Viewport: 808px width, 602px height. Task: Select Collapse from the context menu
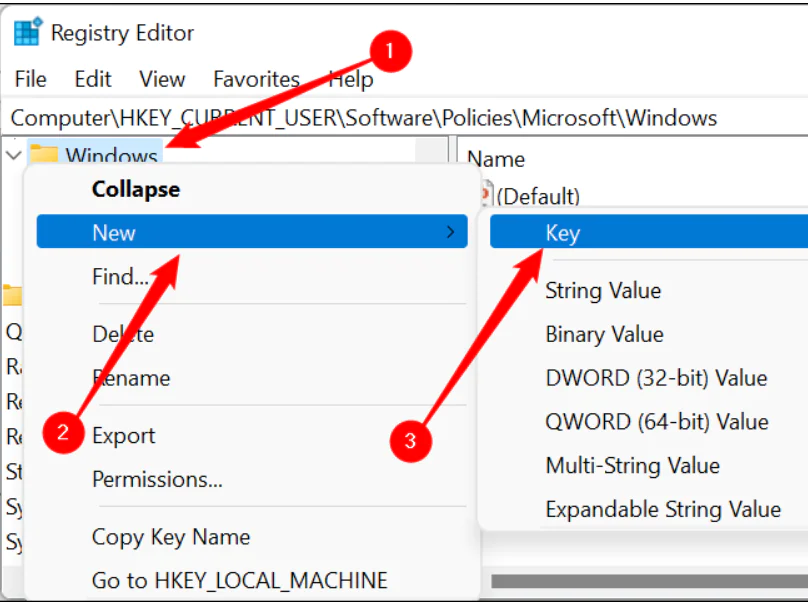pos(135,189)
